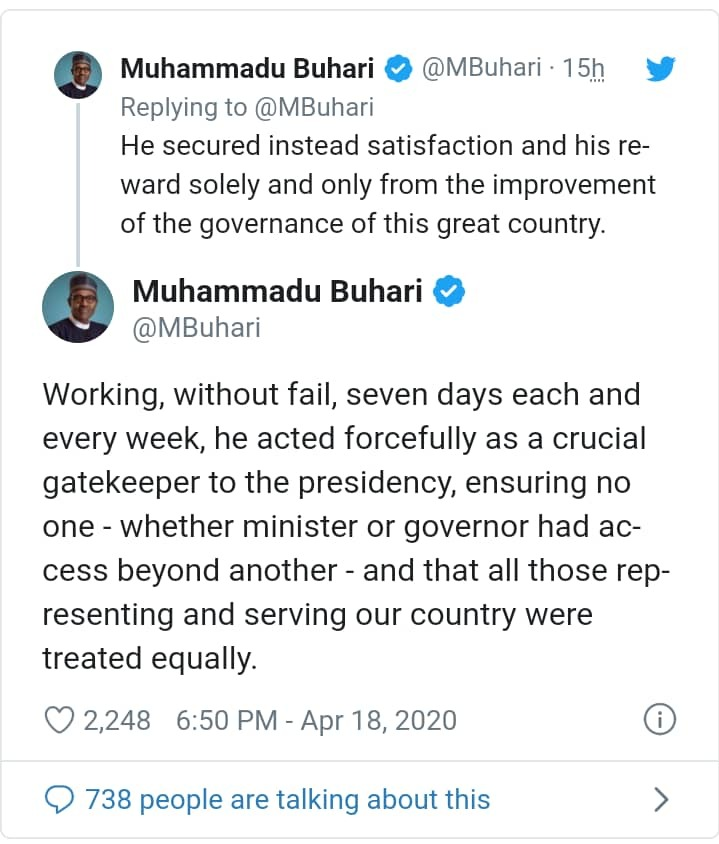The width and height of the screenshot is (719, 844).
Task: Click the 2,248 likes count
Action: (117, 720)
